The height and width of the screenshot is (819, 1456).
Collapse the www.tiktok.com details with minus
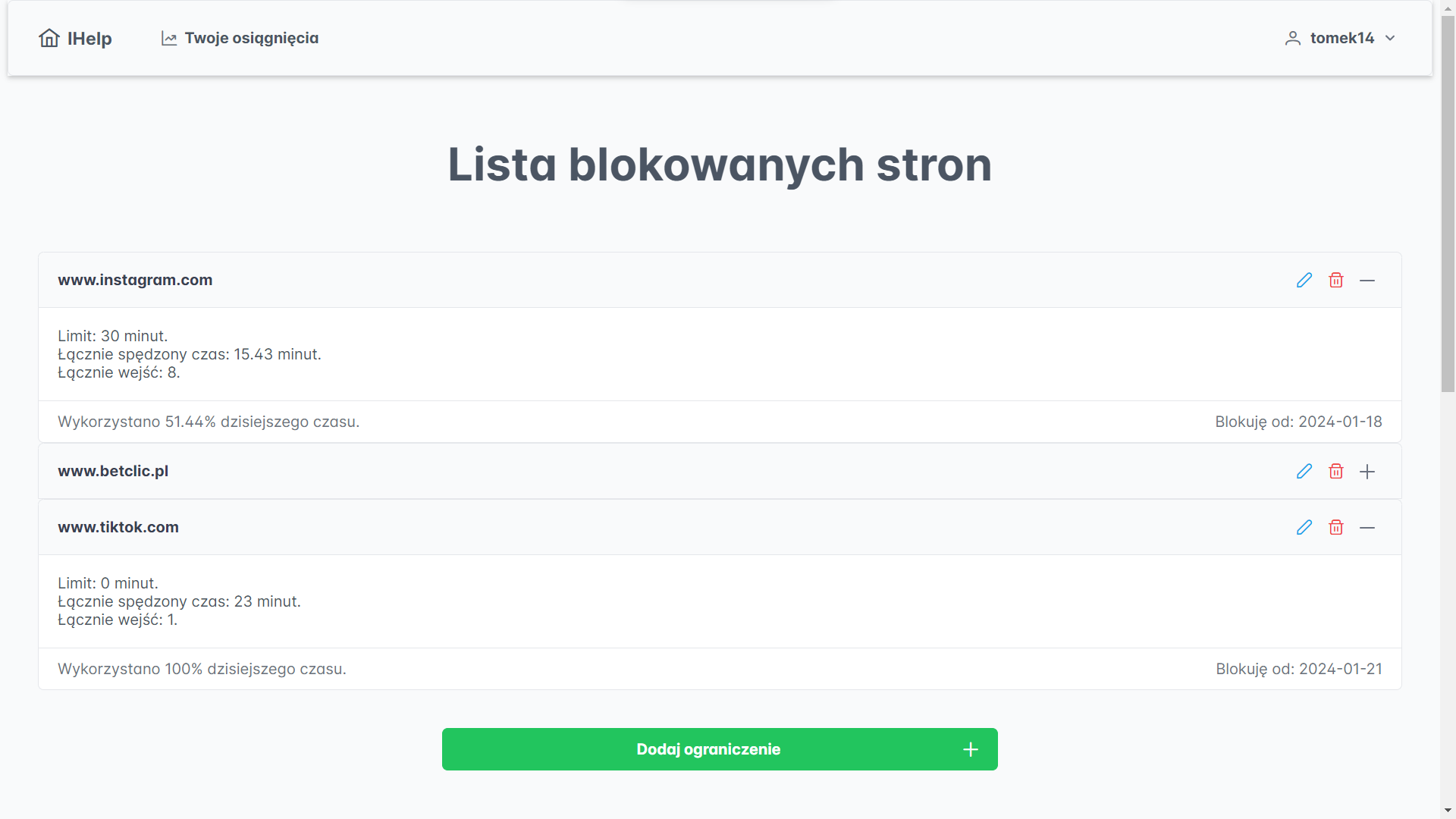[1367, 528]
